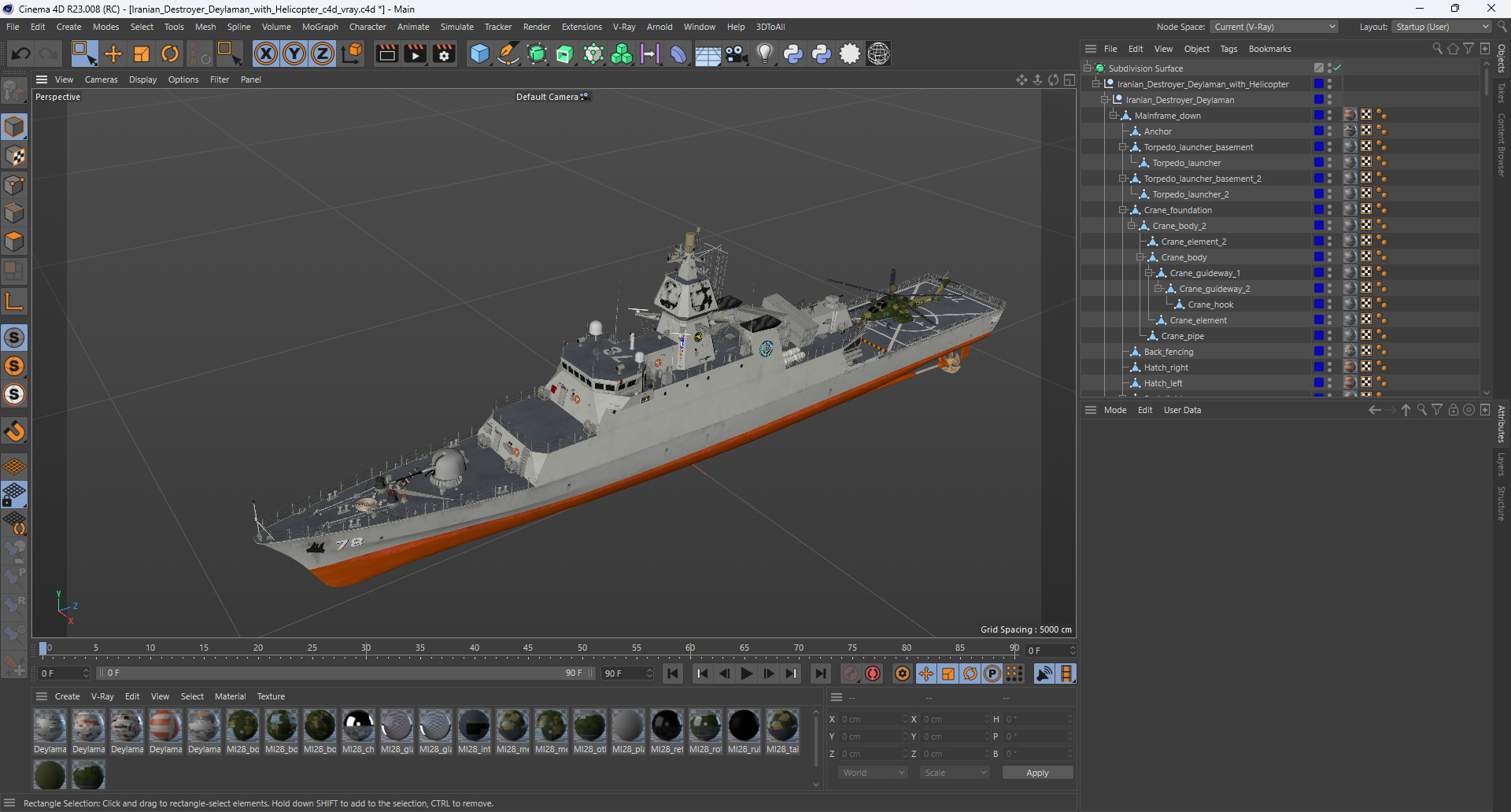
Task: Add a Light object
Action: pyautogui.click(x=764, y=54)
